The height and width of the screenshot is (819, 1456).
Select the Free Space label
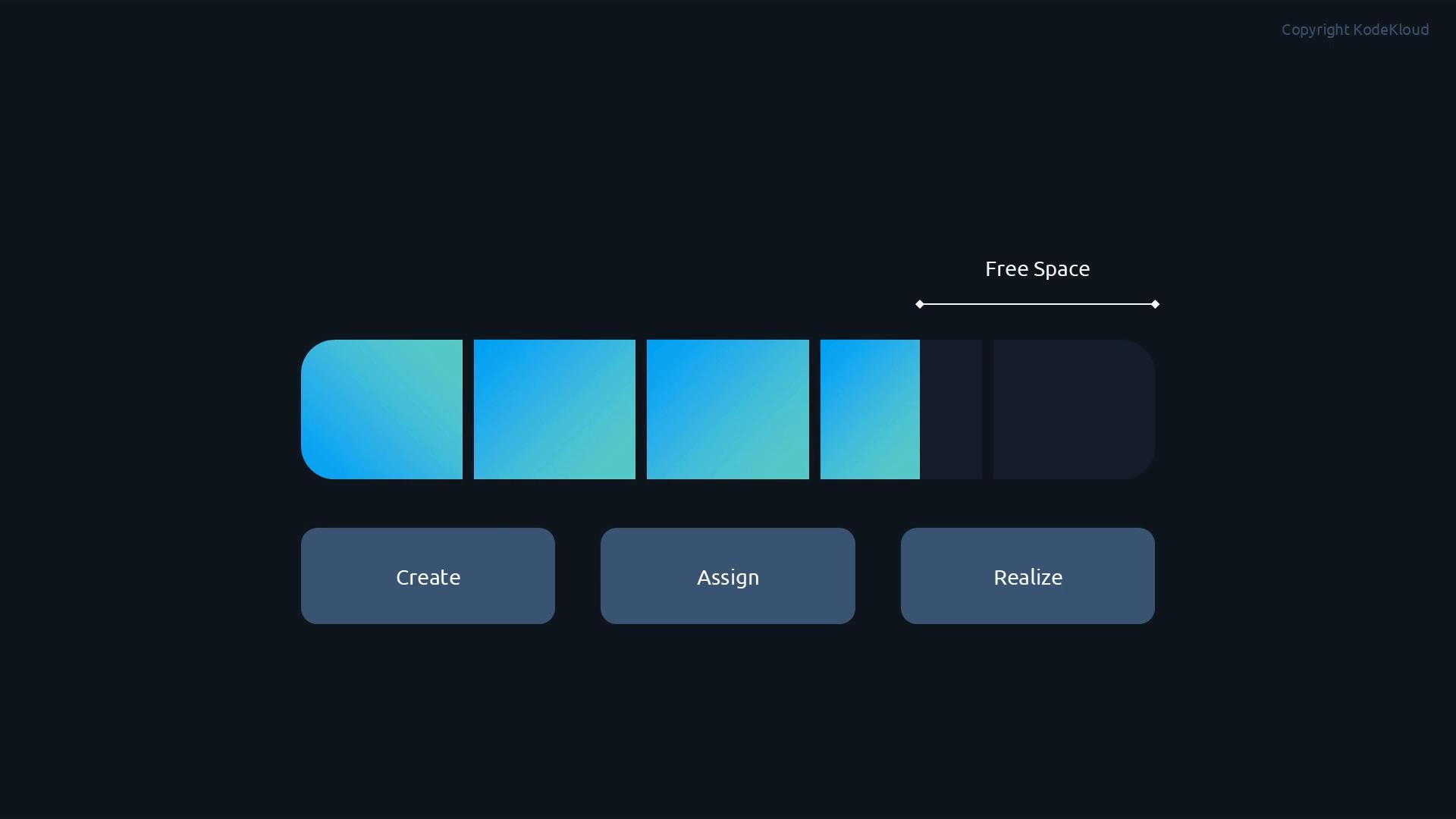[x=1037, y=269]
